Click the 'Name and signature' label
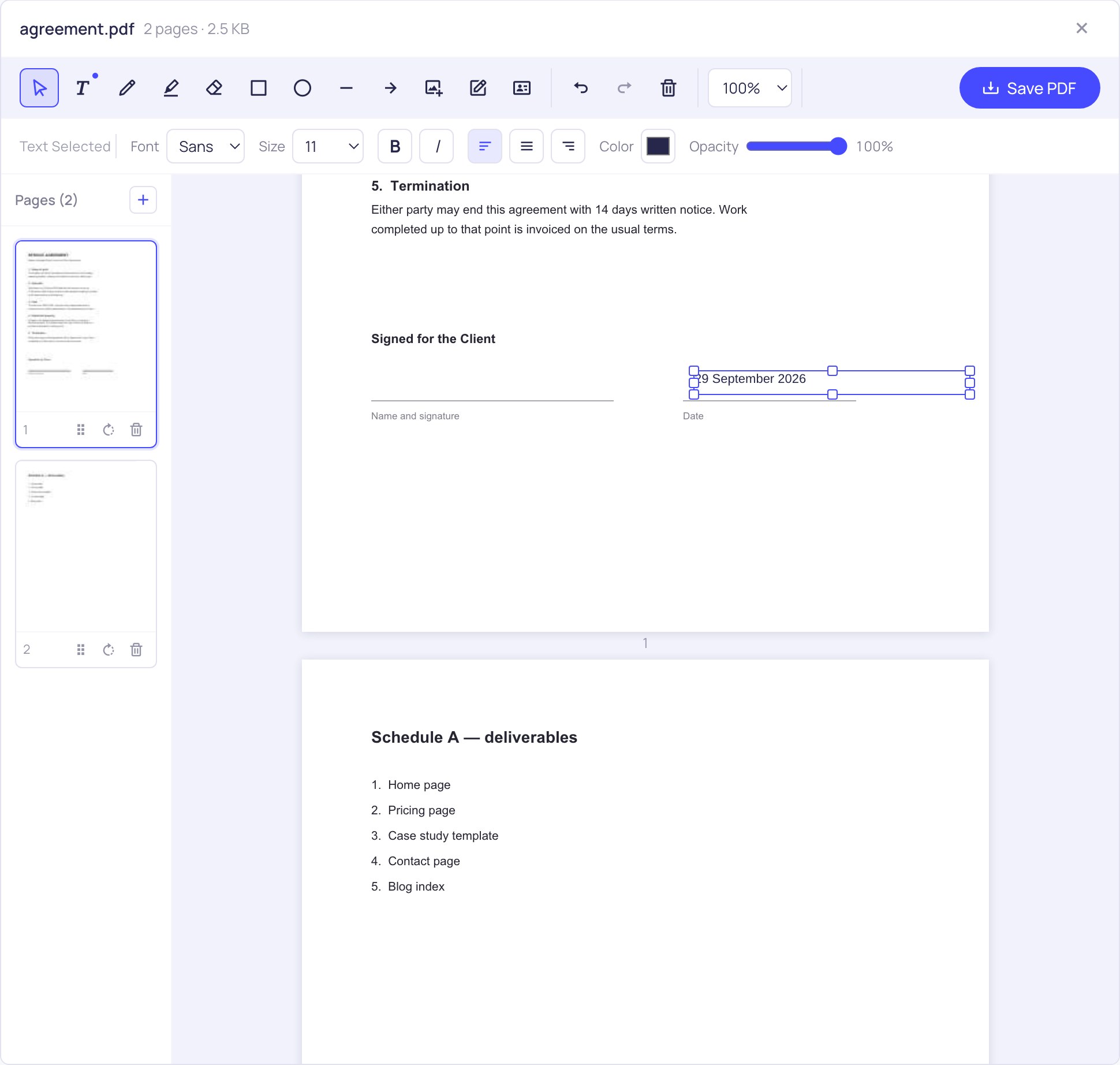Screen dimensions: 1120x1065 coord(415,416)
